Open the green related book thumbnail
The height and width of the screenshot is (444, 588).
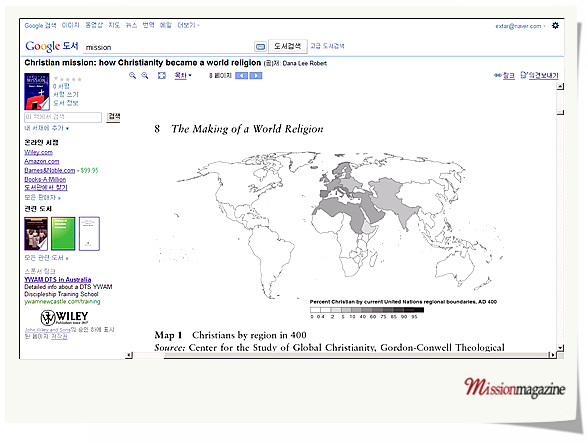point(63,233)
